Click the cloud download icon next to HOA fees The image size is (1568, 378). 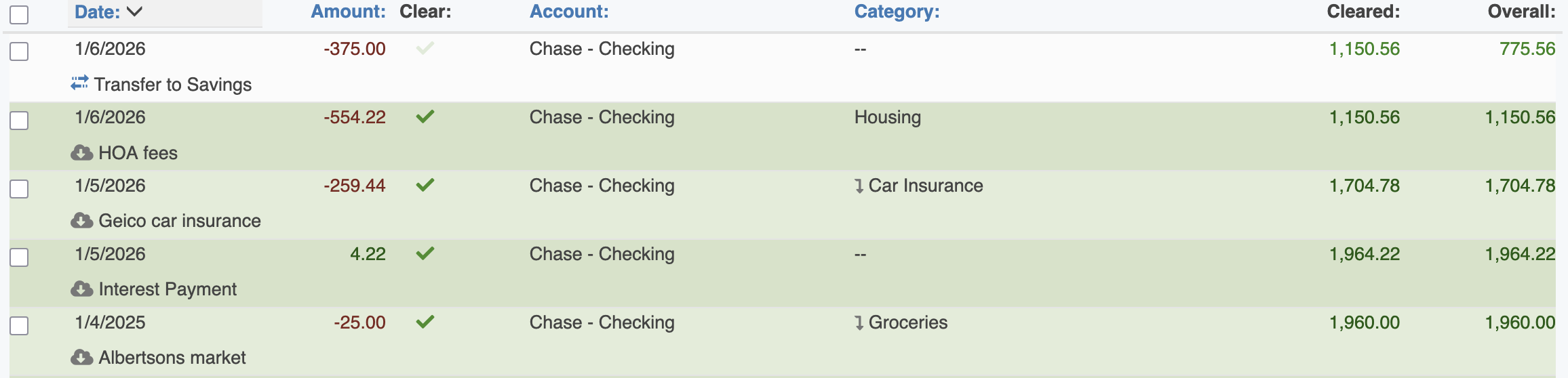click(x=82, y=153)
